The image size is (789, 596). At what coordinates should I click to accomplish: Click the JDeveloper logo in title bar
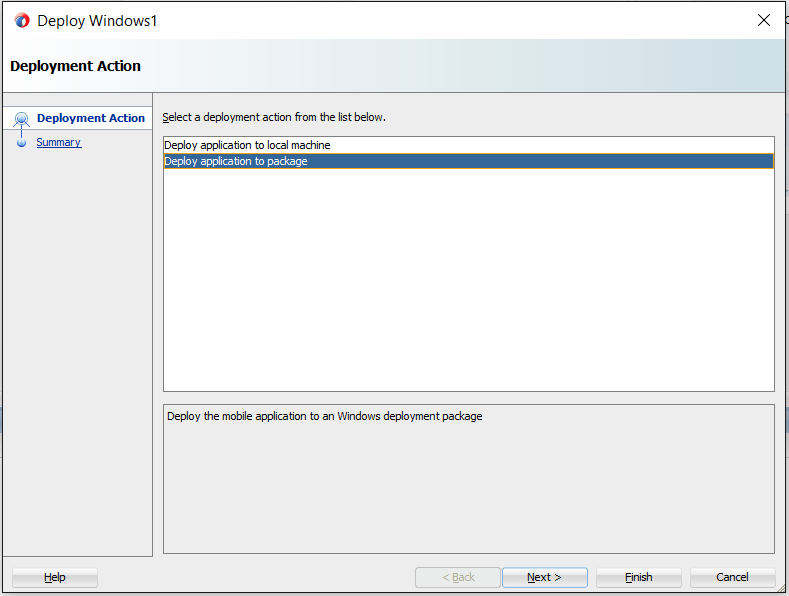pyautogui.click(x=22, y=21)
